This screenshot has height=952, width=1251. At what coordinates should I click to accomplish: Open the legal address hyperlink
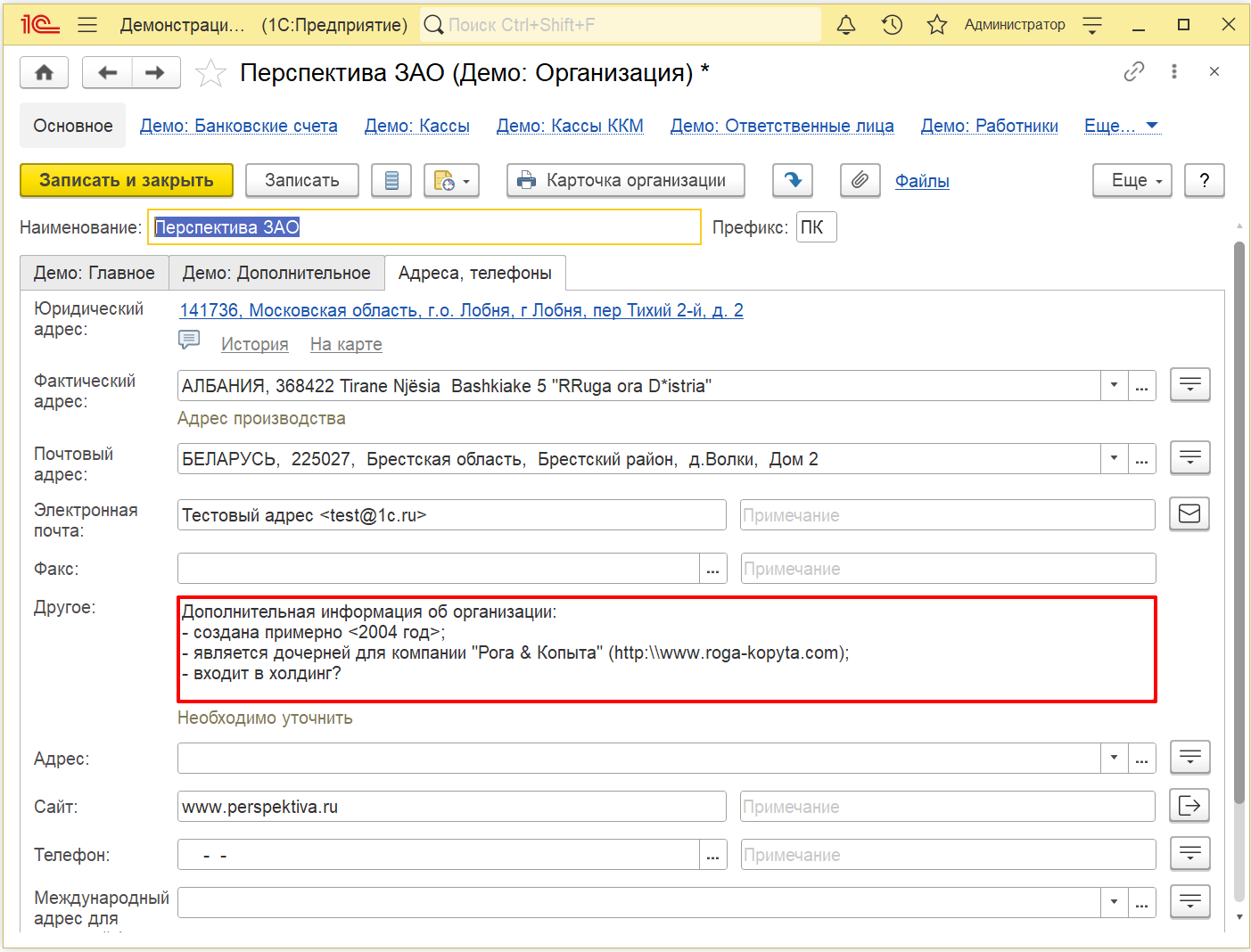click(461, 310)
